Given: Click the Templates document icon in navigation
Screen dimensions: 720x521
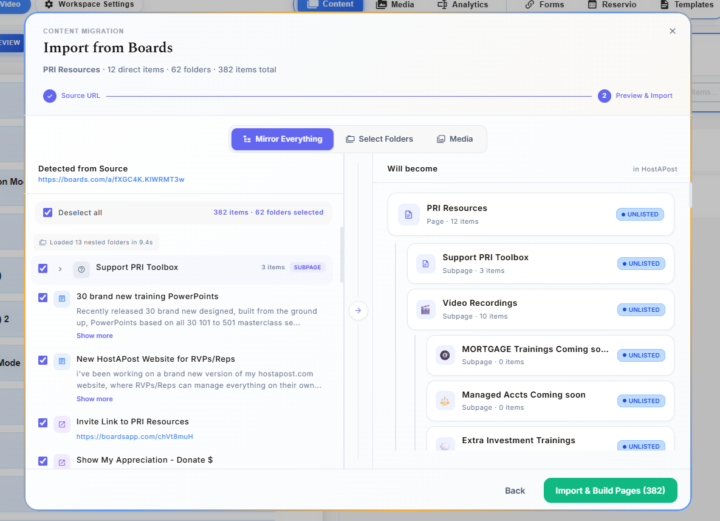Looking at the screenshot, I should point(664,5).
